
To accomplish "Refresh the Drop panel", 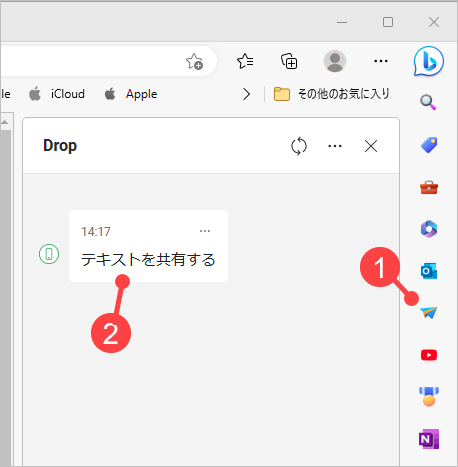I will click(299, 146).
